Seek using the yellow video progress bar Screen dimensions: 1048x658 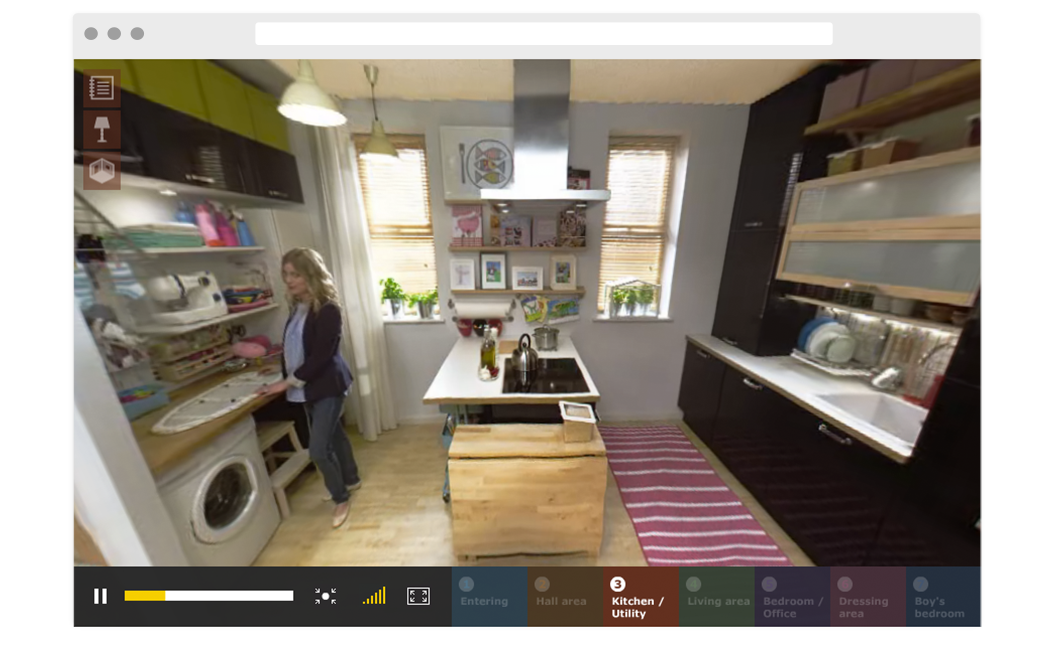pyautogui.click(x=209, y=596)
